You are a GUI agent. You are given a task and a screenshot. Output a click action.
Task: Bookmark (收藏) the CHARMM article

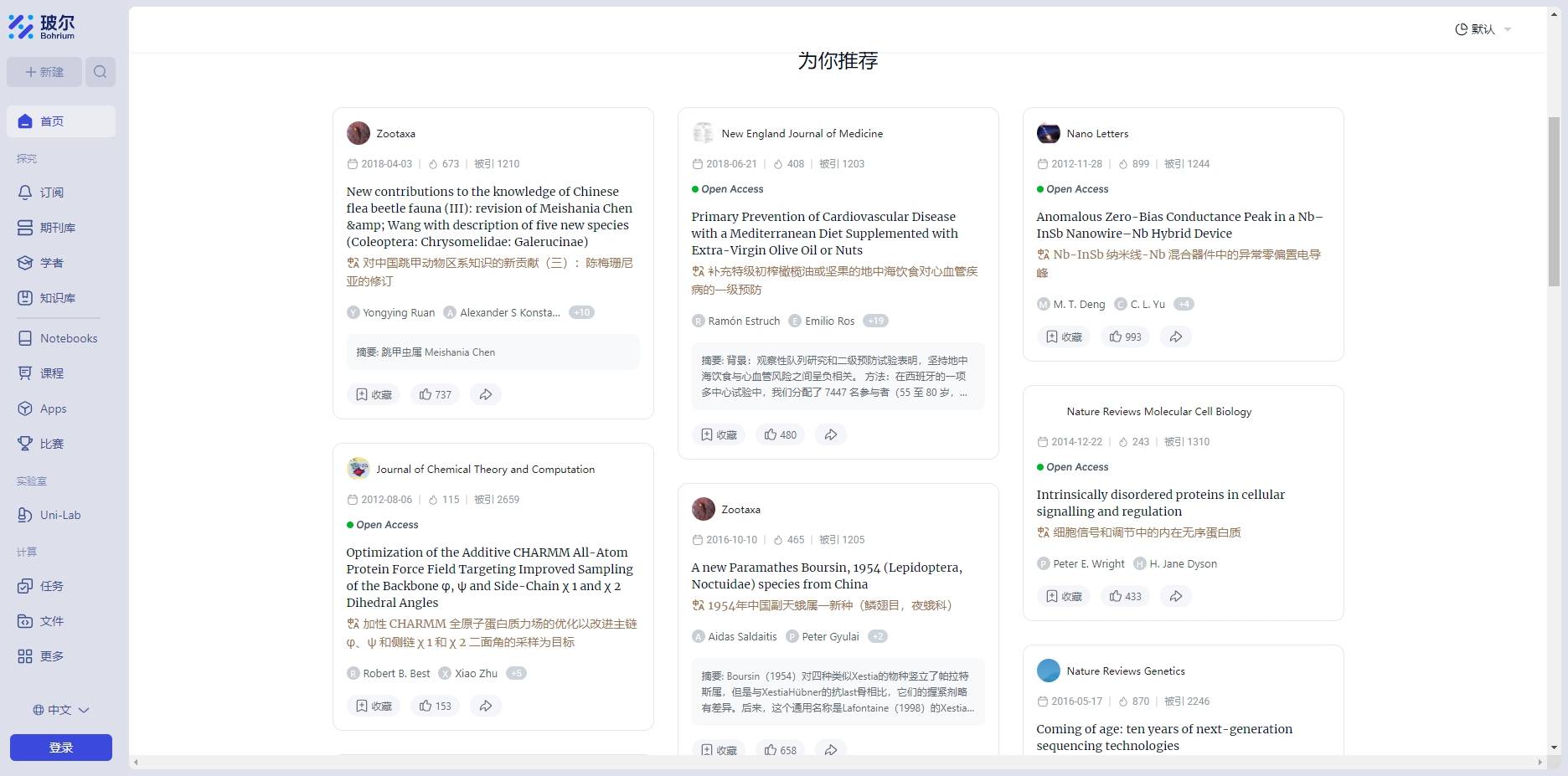[x=374, y=706]
